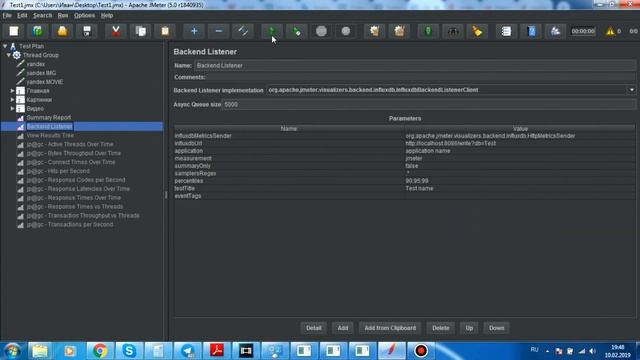
Task: Select Summary Report listener
Action: point(49,118)
